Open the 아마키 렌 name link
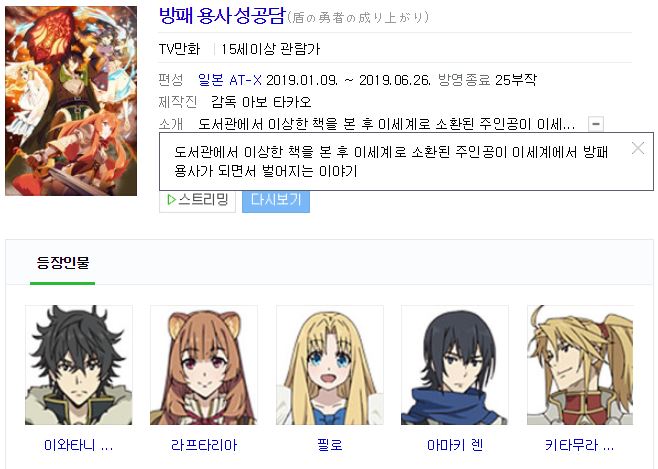The width and height of the screenshot is (658, 469). pos(455,445)
